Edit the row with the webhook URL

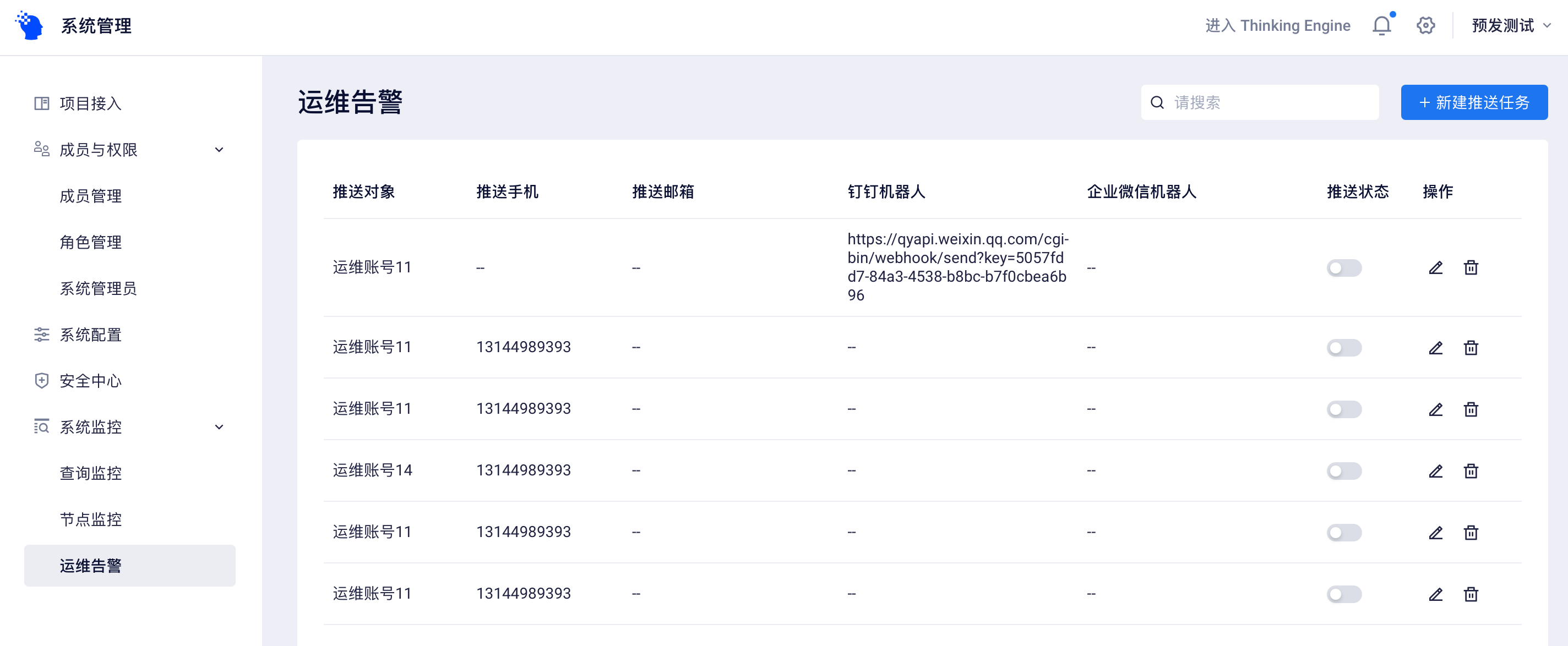1436,267
